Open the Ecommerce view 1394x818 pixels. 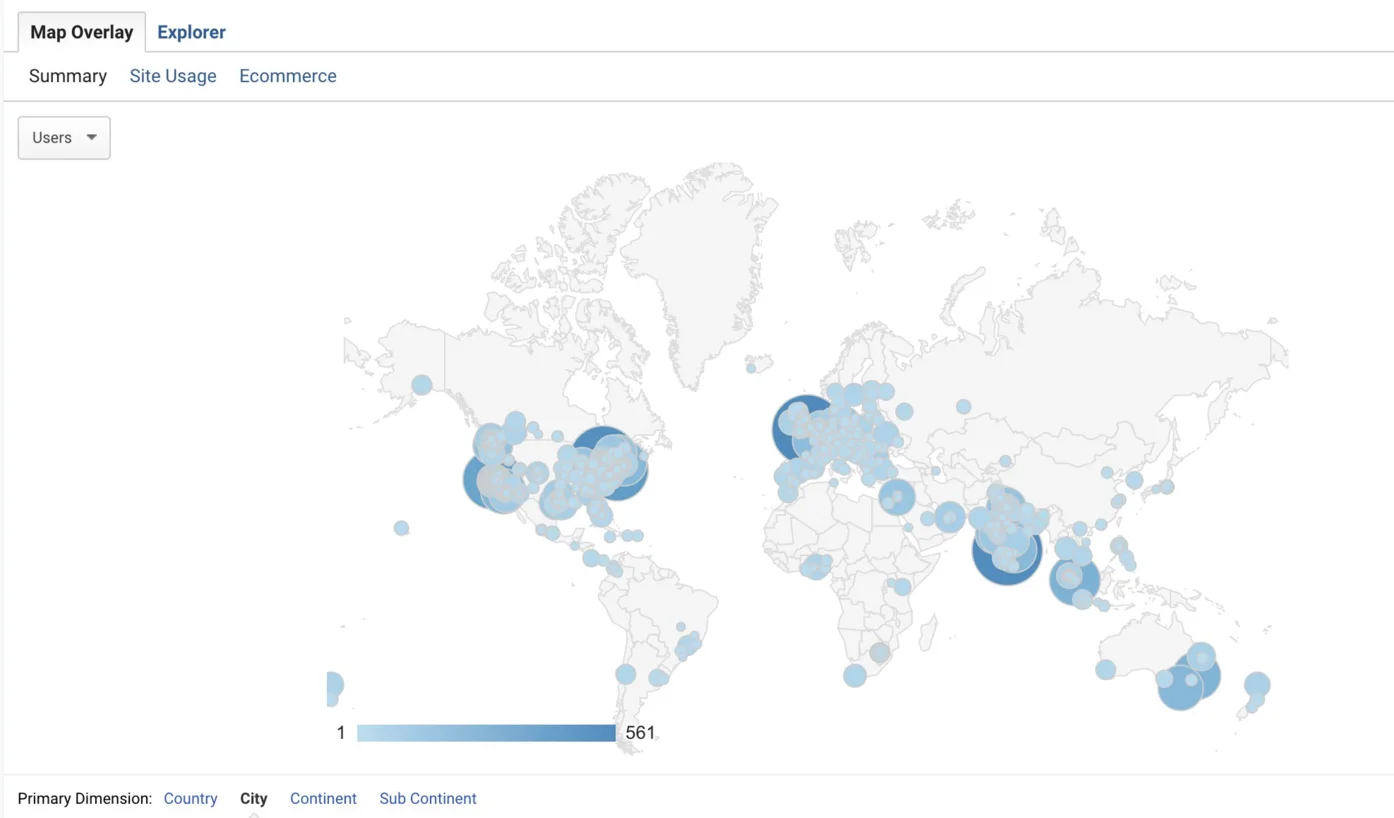(x=287, y=76)
